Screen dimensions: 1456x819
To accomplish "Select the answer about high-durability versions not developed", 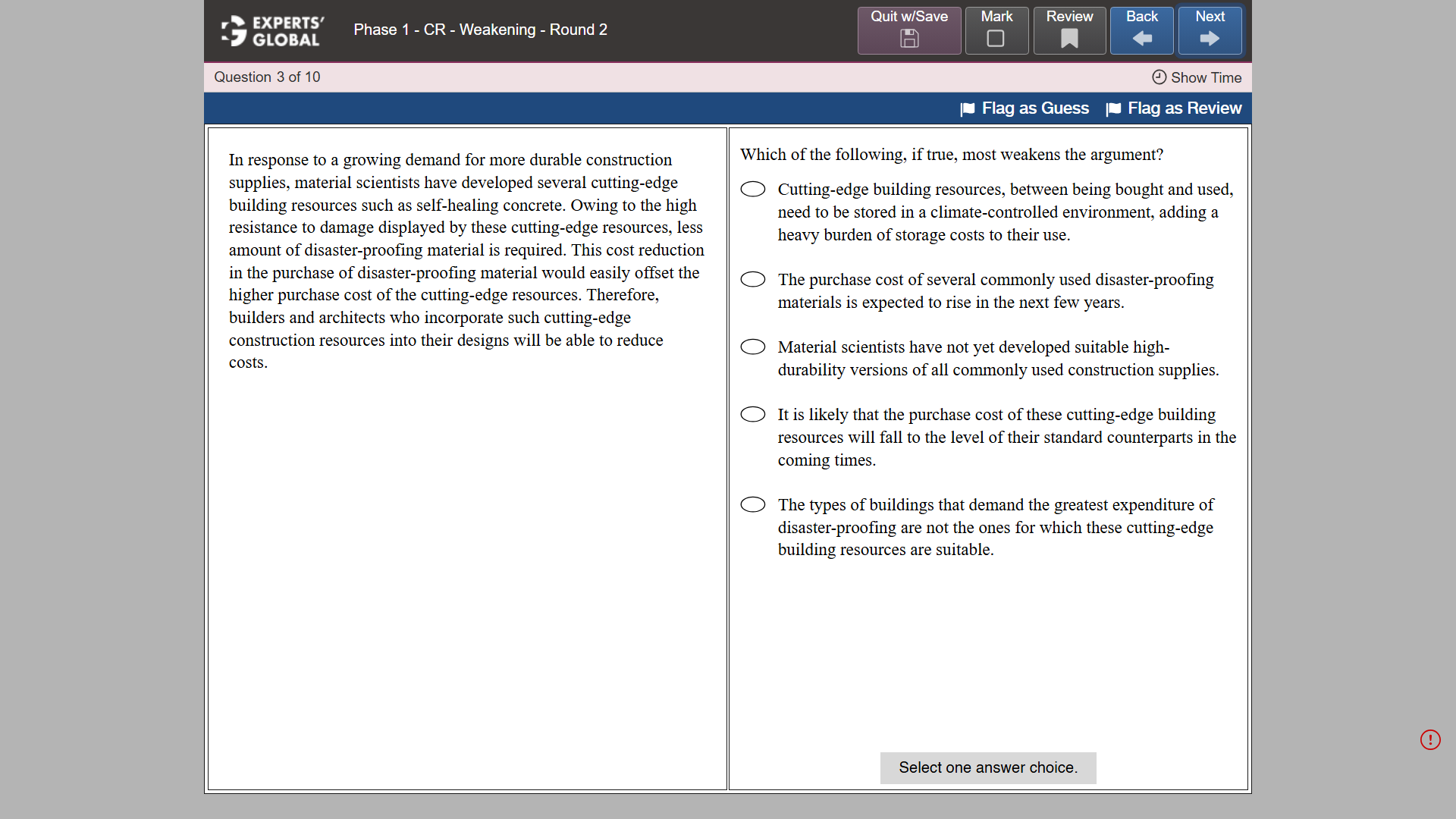I will tap(753, 347).
